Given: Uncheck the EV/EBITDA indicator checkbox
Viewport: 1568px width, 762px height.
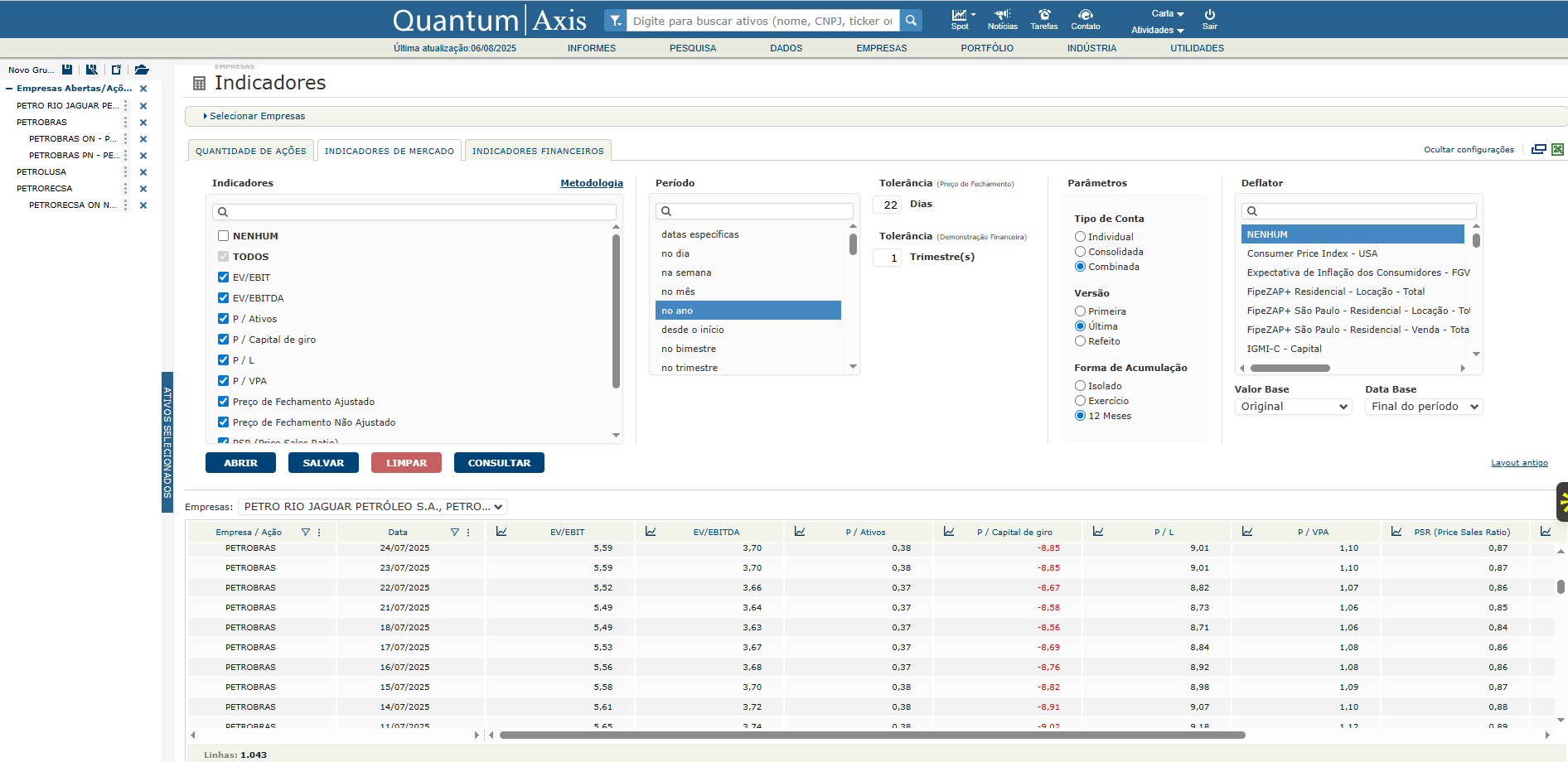Looking at the screenshot, I should (x=223, y=298).
